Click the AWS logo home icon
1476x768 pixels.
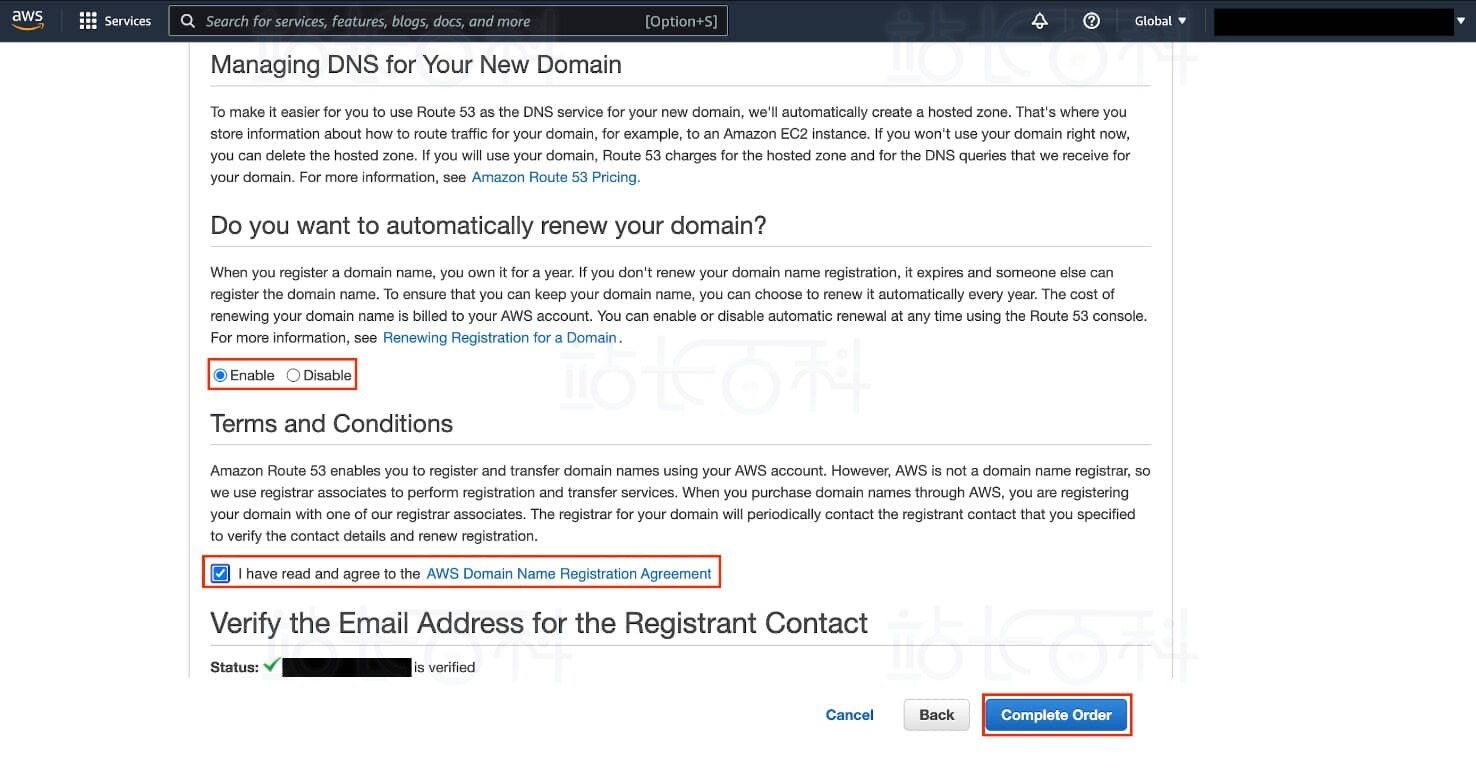(28, 21)
